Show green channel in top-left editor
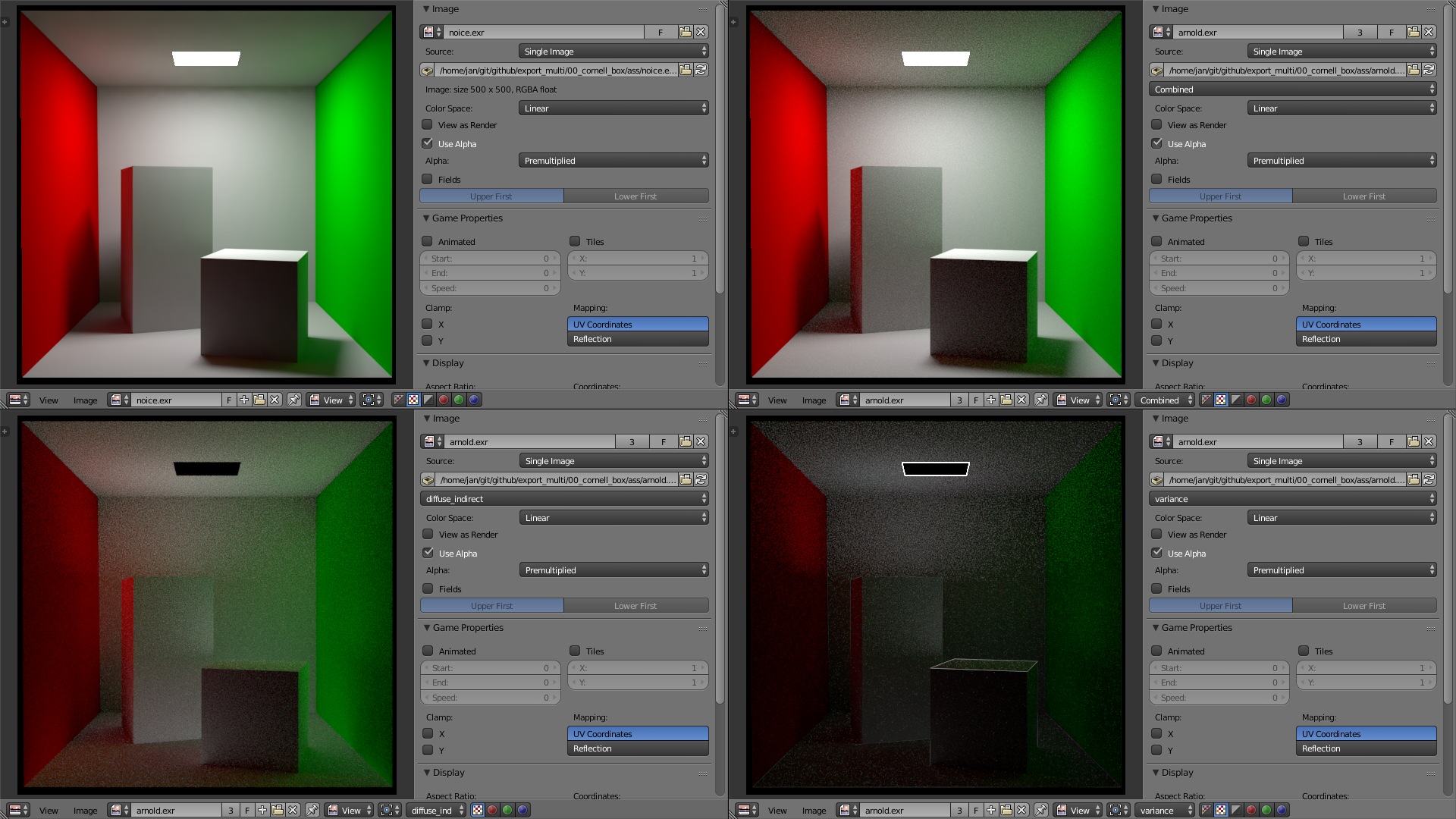Image resolution: width=1456 pixels, height=819 pixels. tap(459, 400)
